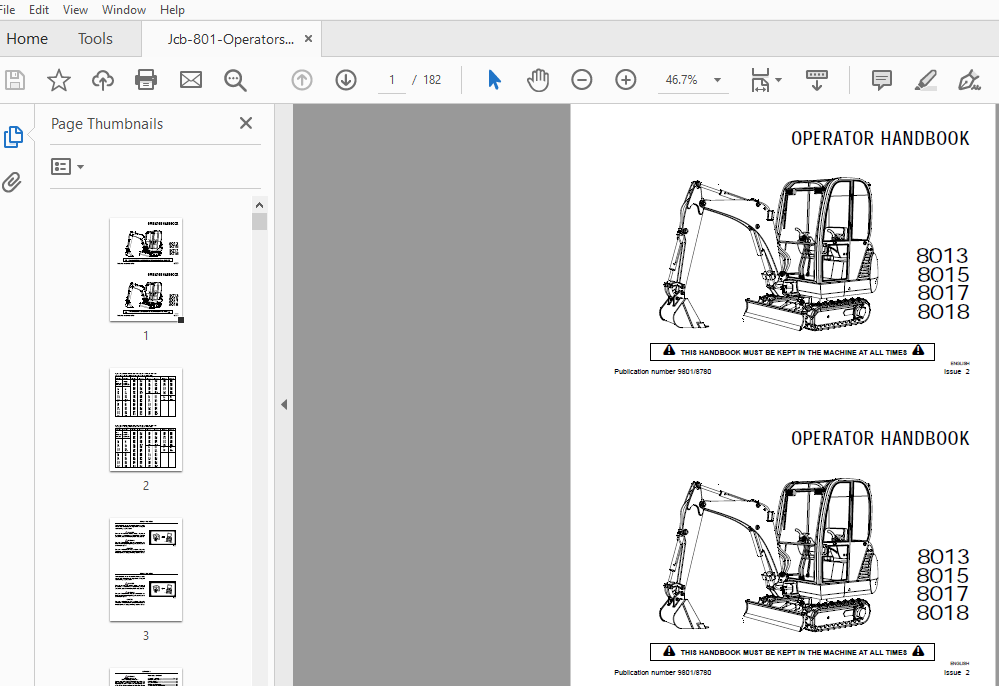Select page 1 thumbnail
The height and width of the screenshot is (686, 999).
click(x=146, y=269)
